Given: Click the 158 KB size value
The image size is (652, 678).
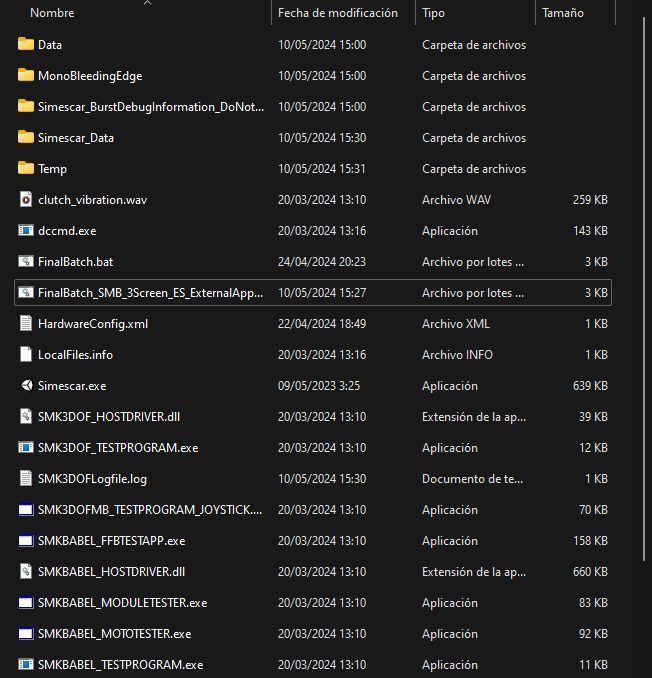Looking at the screenshot, I should 590,541.
